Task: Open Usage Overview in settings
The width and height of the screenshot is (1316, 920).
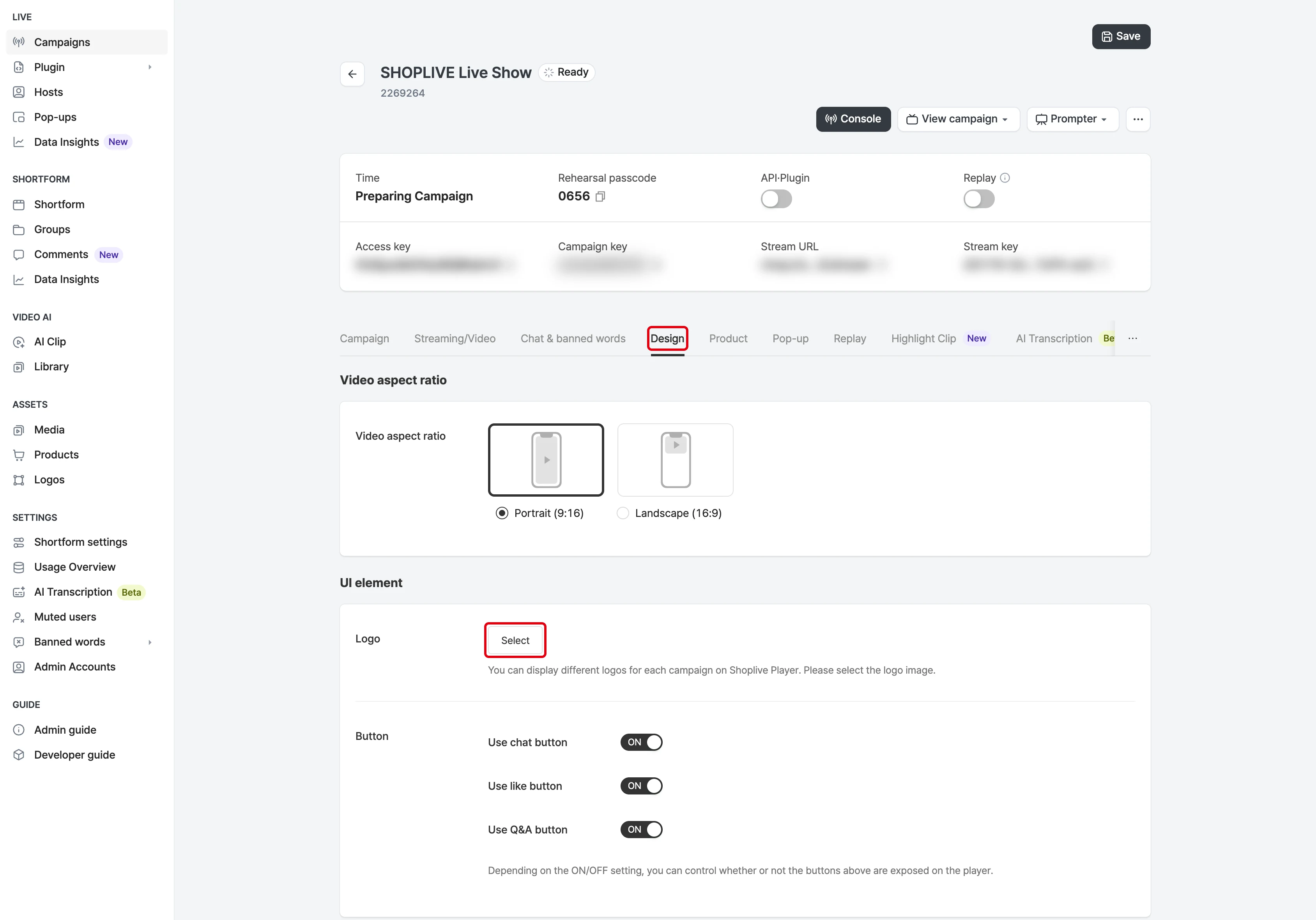Action: click(87, 567)
